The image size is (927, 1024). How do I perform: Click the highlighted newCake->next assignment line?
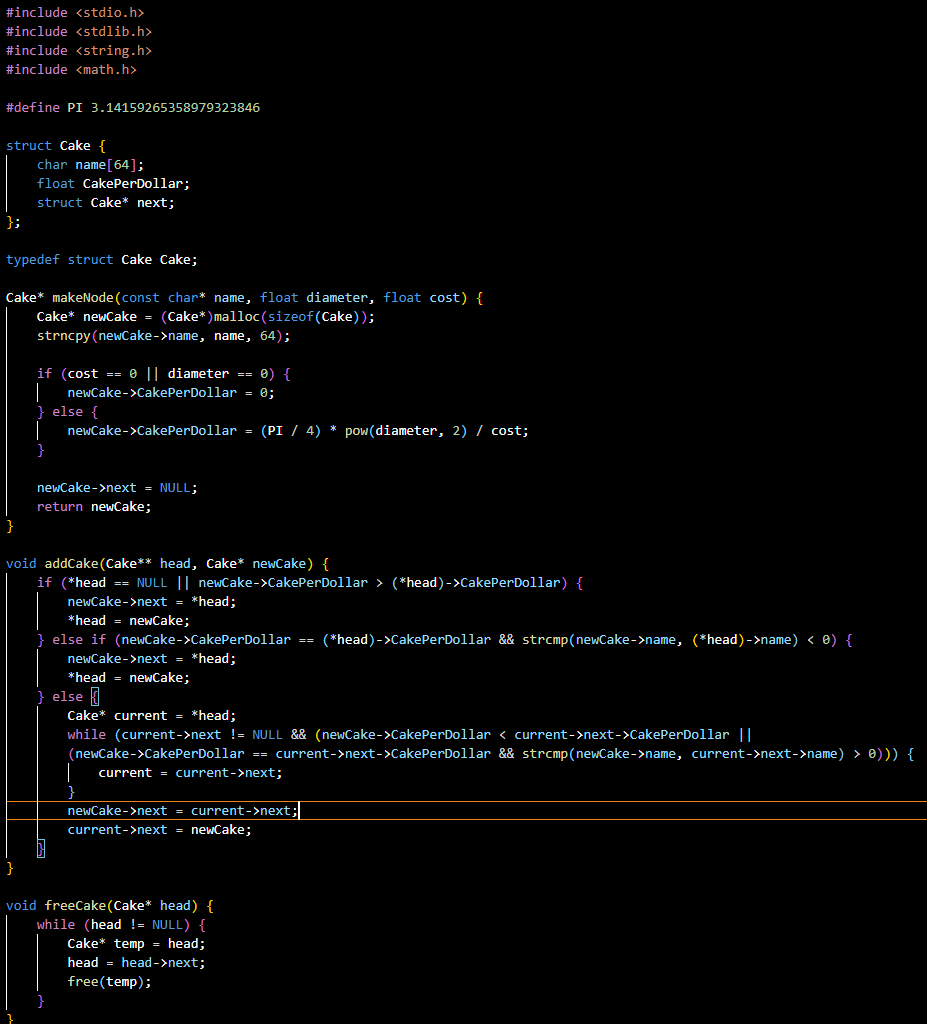click(180, 810)
